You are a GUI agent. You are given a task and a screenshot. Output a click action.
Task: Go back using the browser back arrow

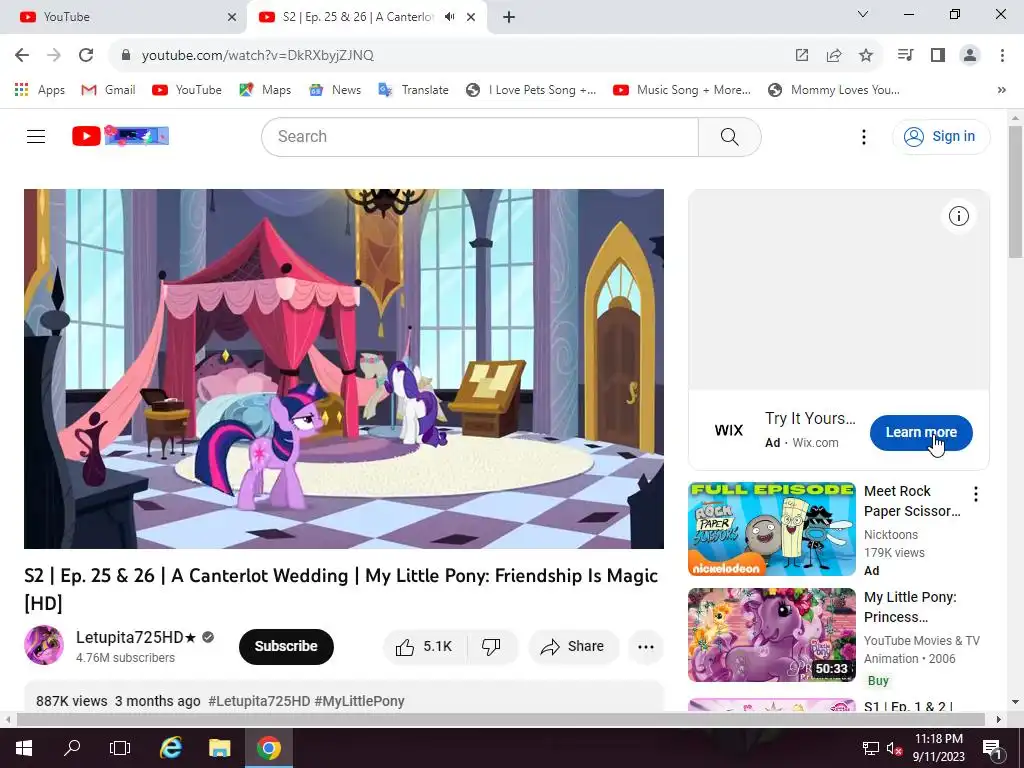[22, 56]
